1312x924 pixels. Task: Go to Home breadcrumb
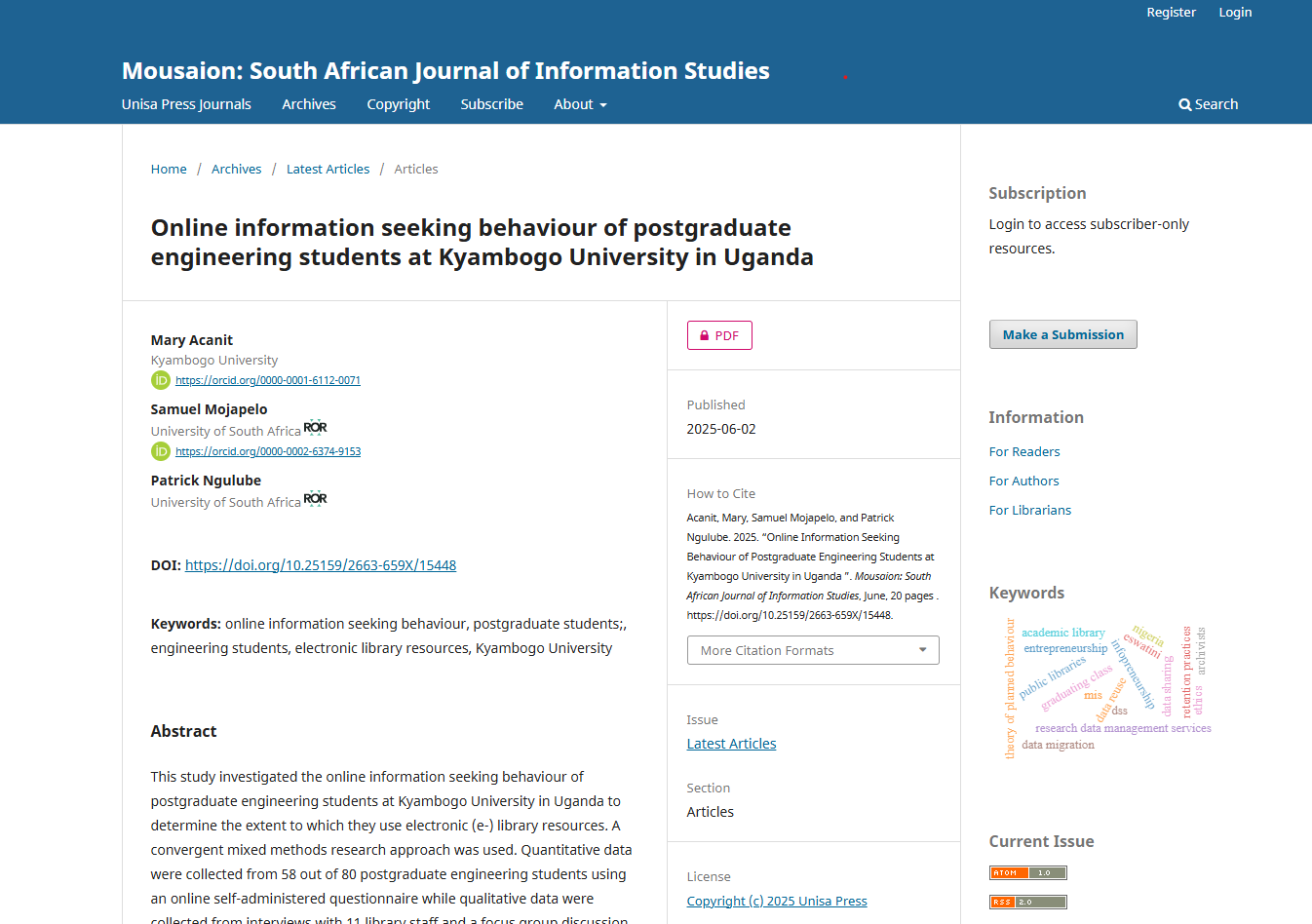(169, 170)
